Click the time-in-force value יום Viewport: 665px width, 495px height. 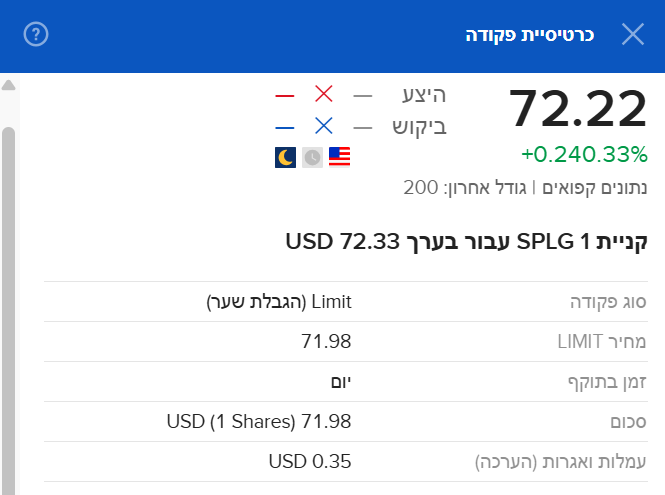[x=340, y=382]
